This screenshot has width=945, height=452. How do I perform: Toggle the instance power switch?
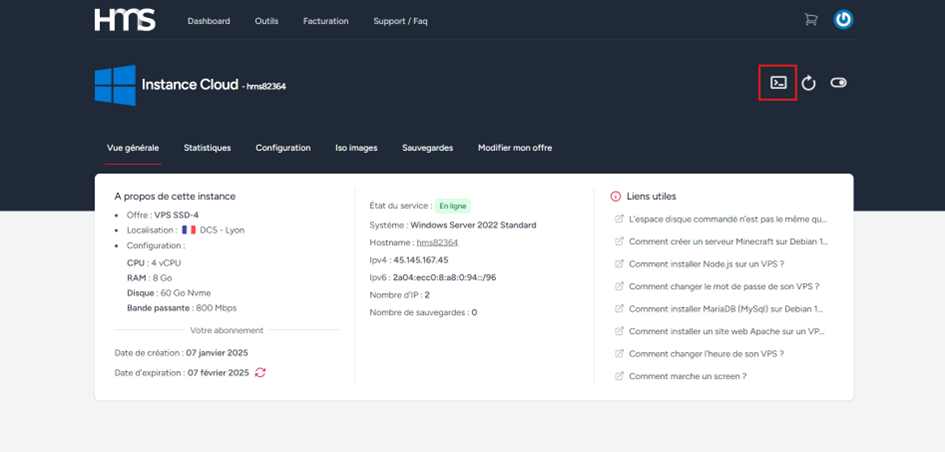click(838, 83)
